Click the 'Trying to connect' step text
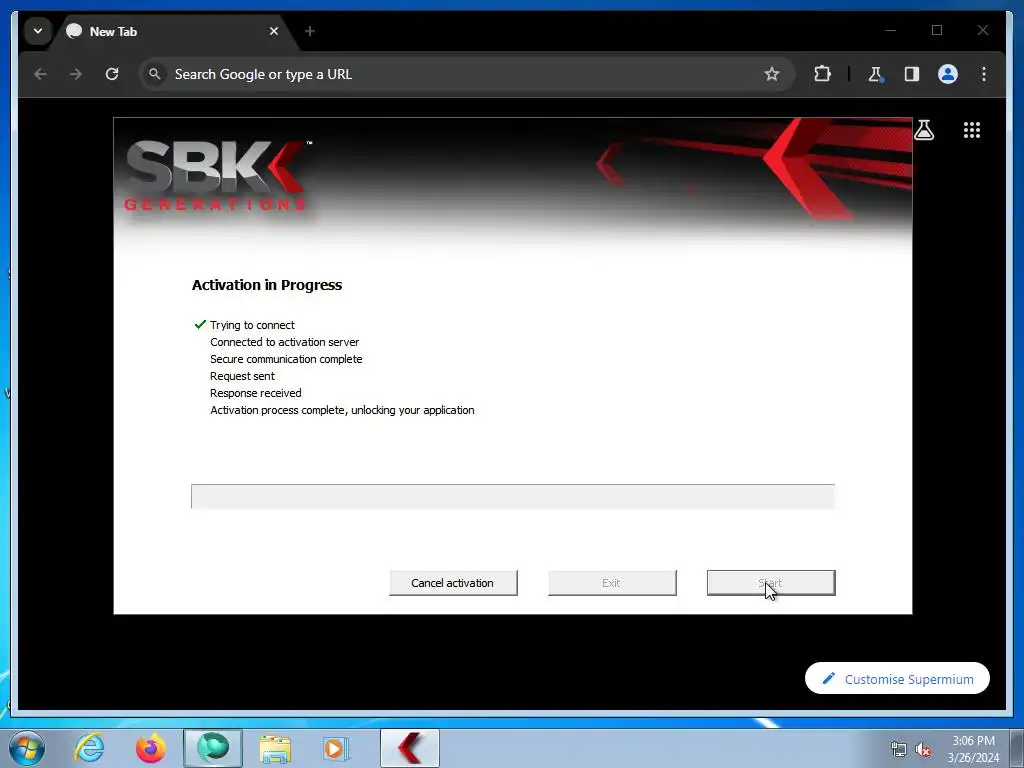Screen dimensions: 1024x768 coord(252,325)
